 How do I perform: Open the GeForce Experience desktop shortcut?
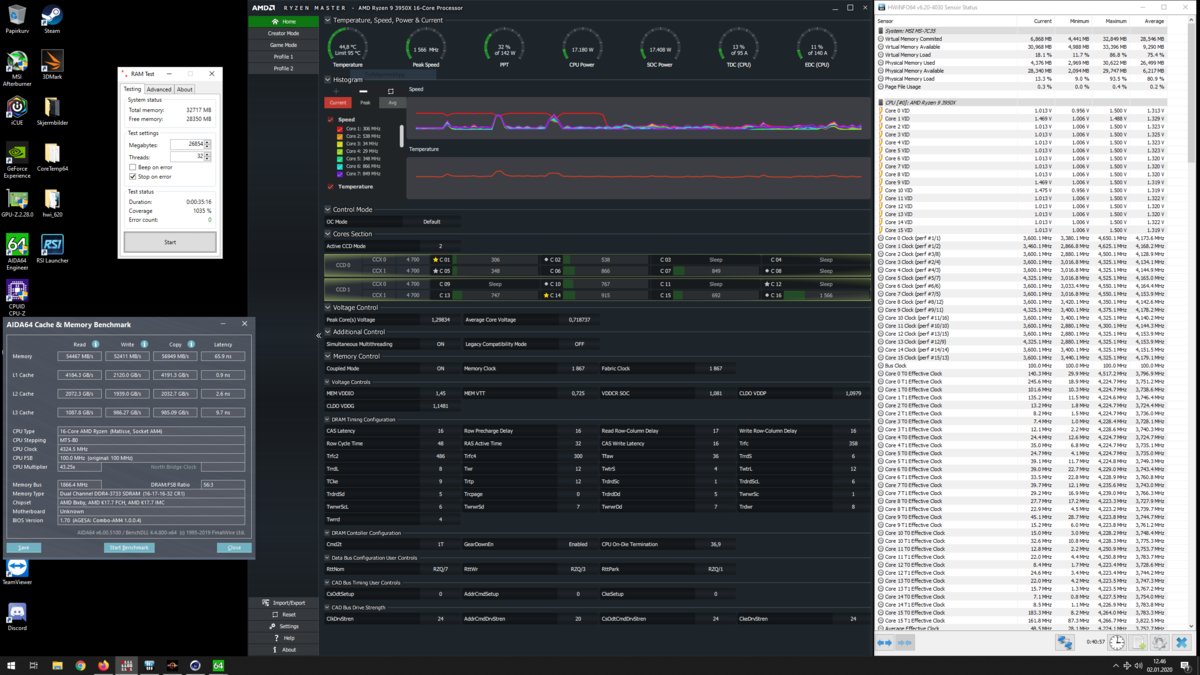(17, 160)
